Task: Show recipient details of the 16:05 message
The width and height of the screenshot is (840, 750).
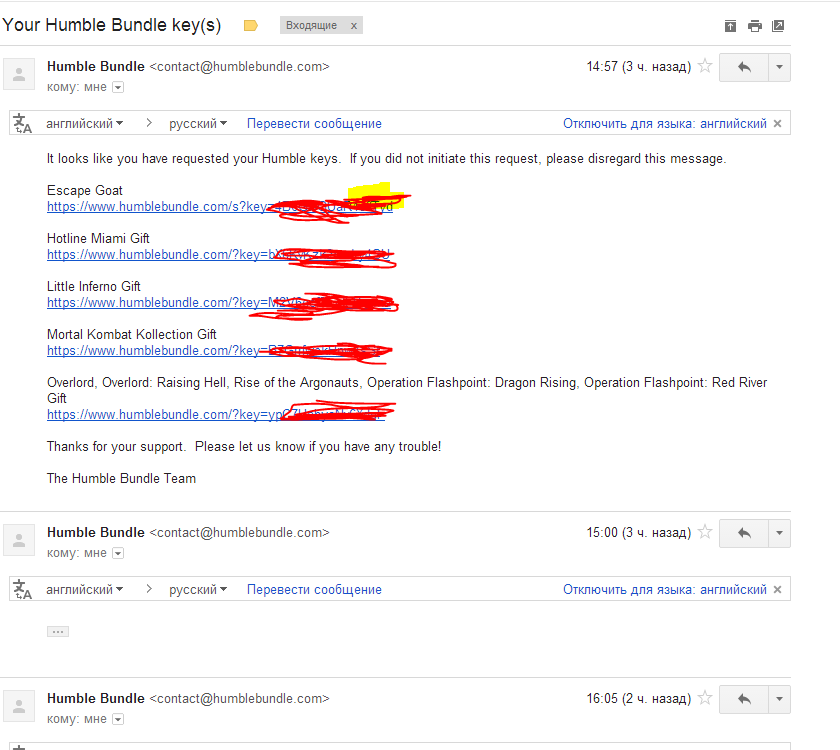Action: pos(118,719)
